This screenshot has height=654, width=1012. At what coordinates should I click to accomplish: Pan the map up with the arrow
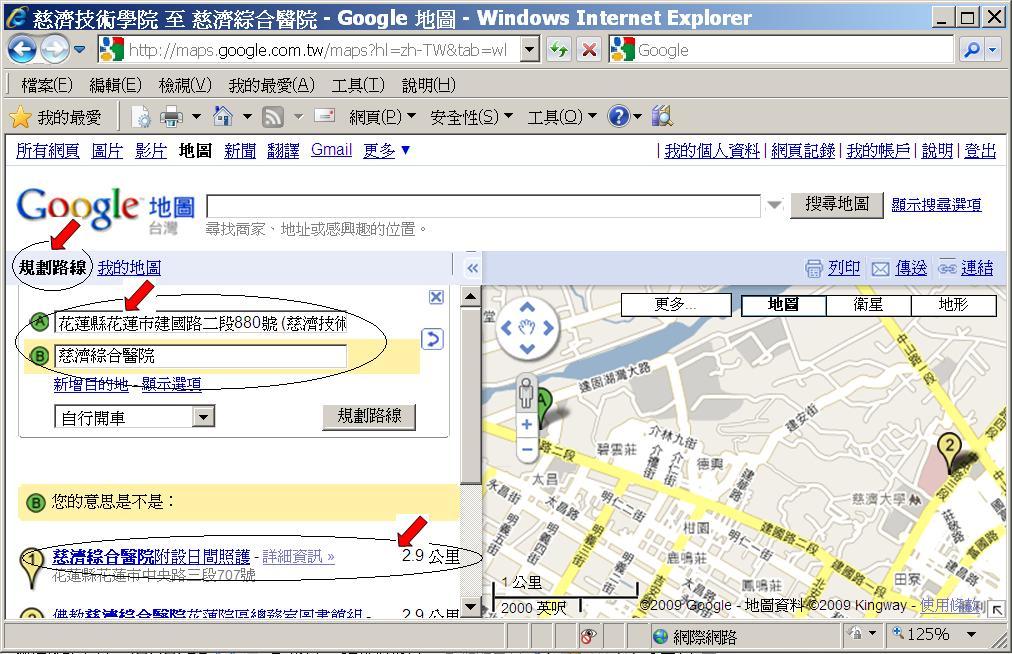pyautogui.click(x=527, y=307)
